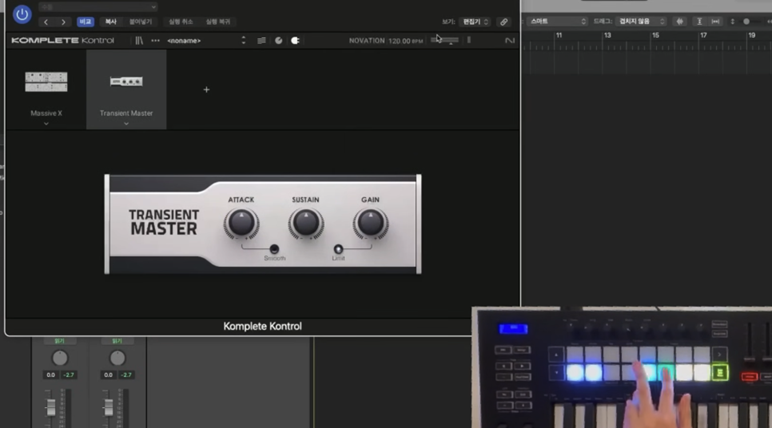Click the Attack knob
Viewport: 772px width, 428px height.
tap(241, 223)
